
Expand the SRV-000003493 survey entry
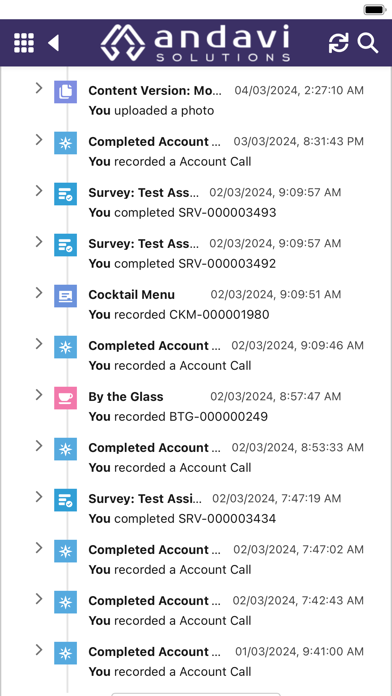coord(39,190)
